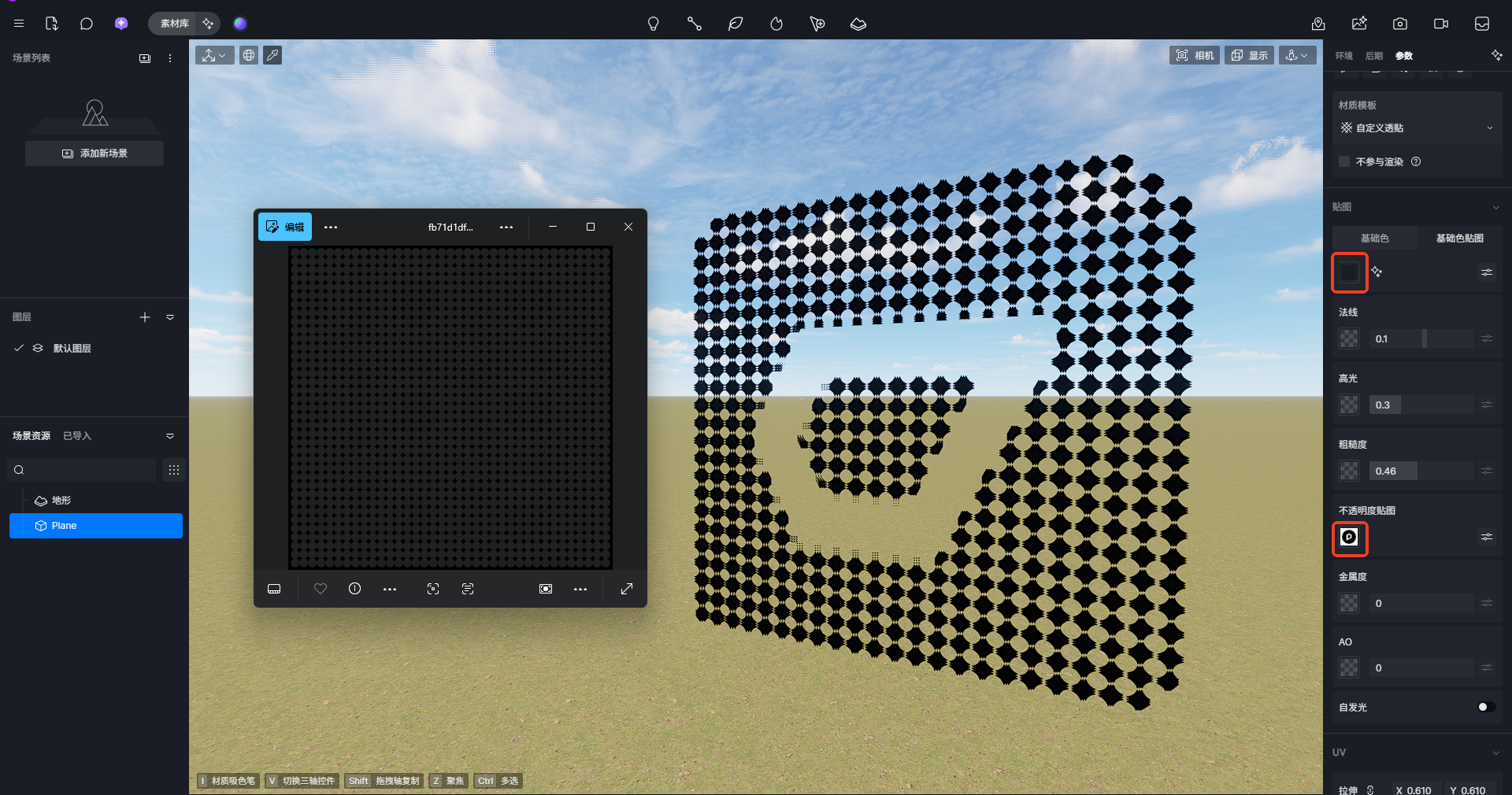The image size is (1512, 795).
Task: Switch to the 后期 tab
Action: click(x=1374, y=56)
